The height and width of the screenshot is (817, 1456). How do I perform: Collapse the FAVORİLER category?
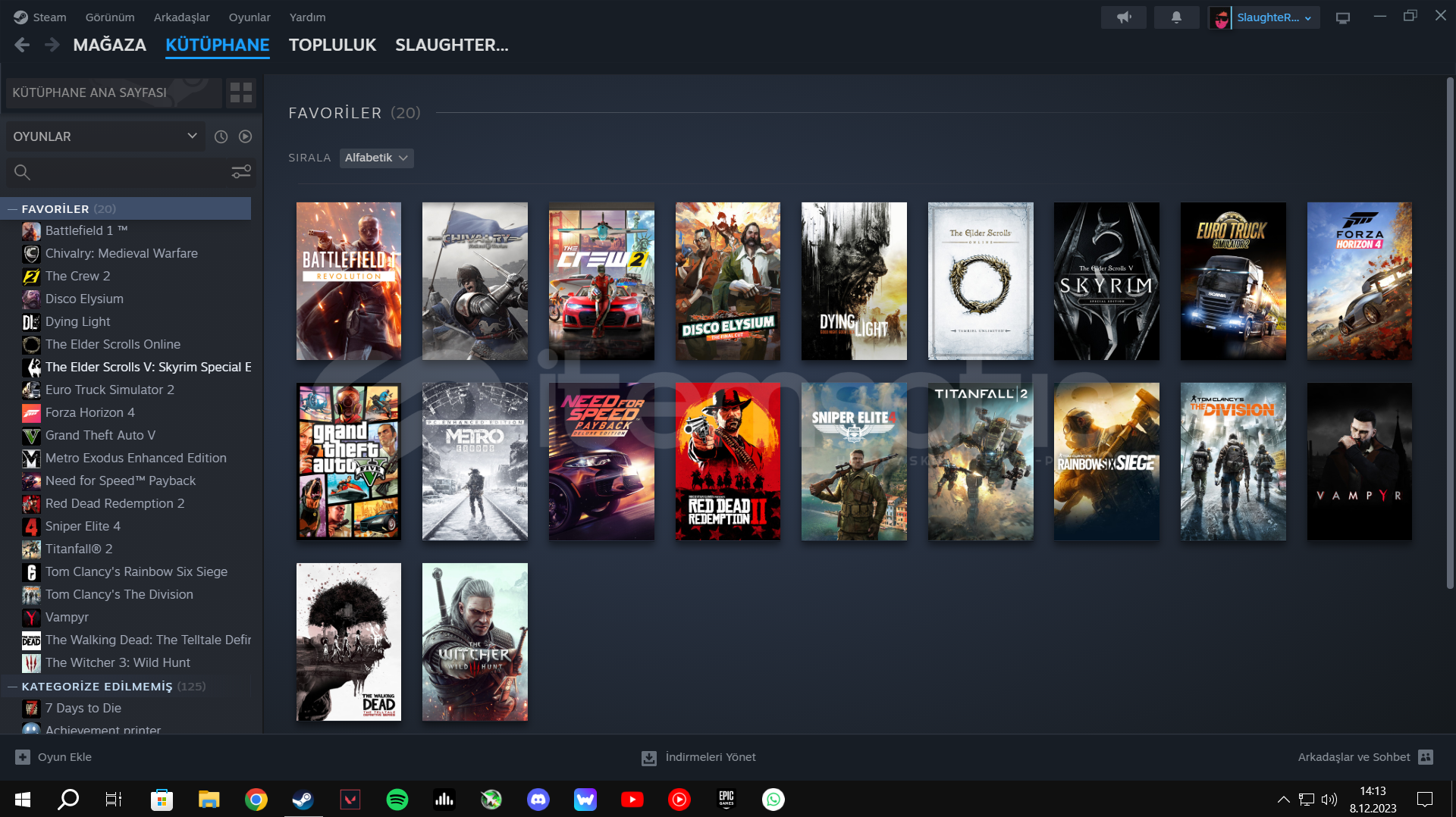[12, 209]
